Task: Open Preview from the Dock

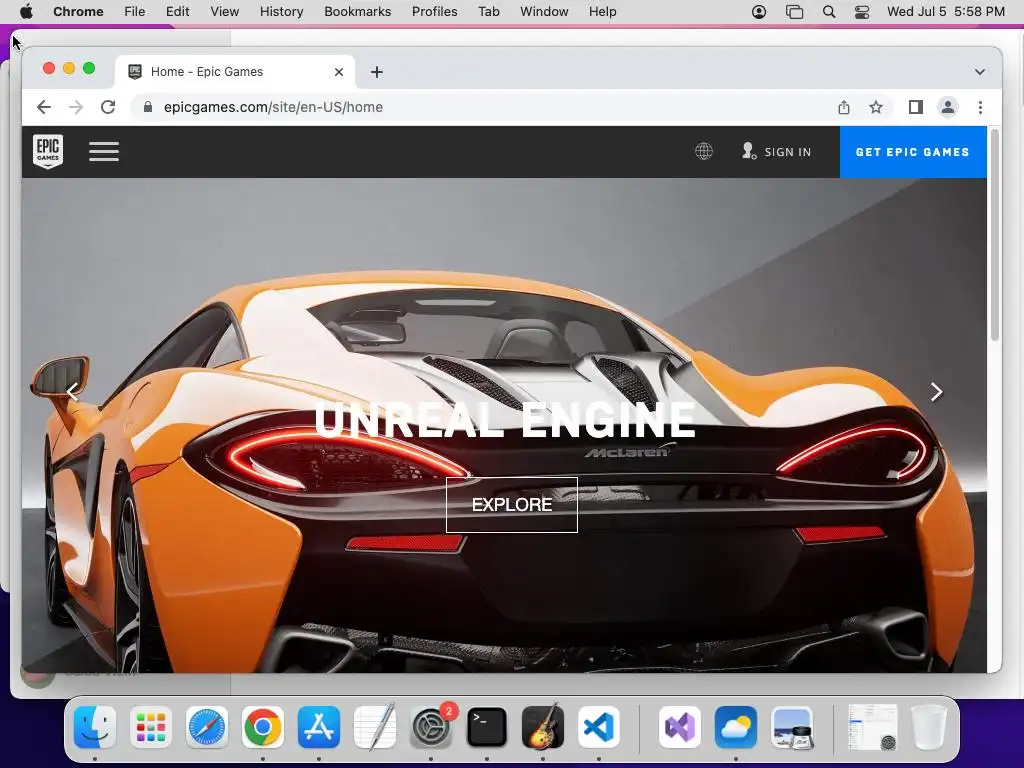Action: coord(792,728)
